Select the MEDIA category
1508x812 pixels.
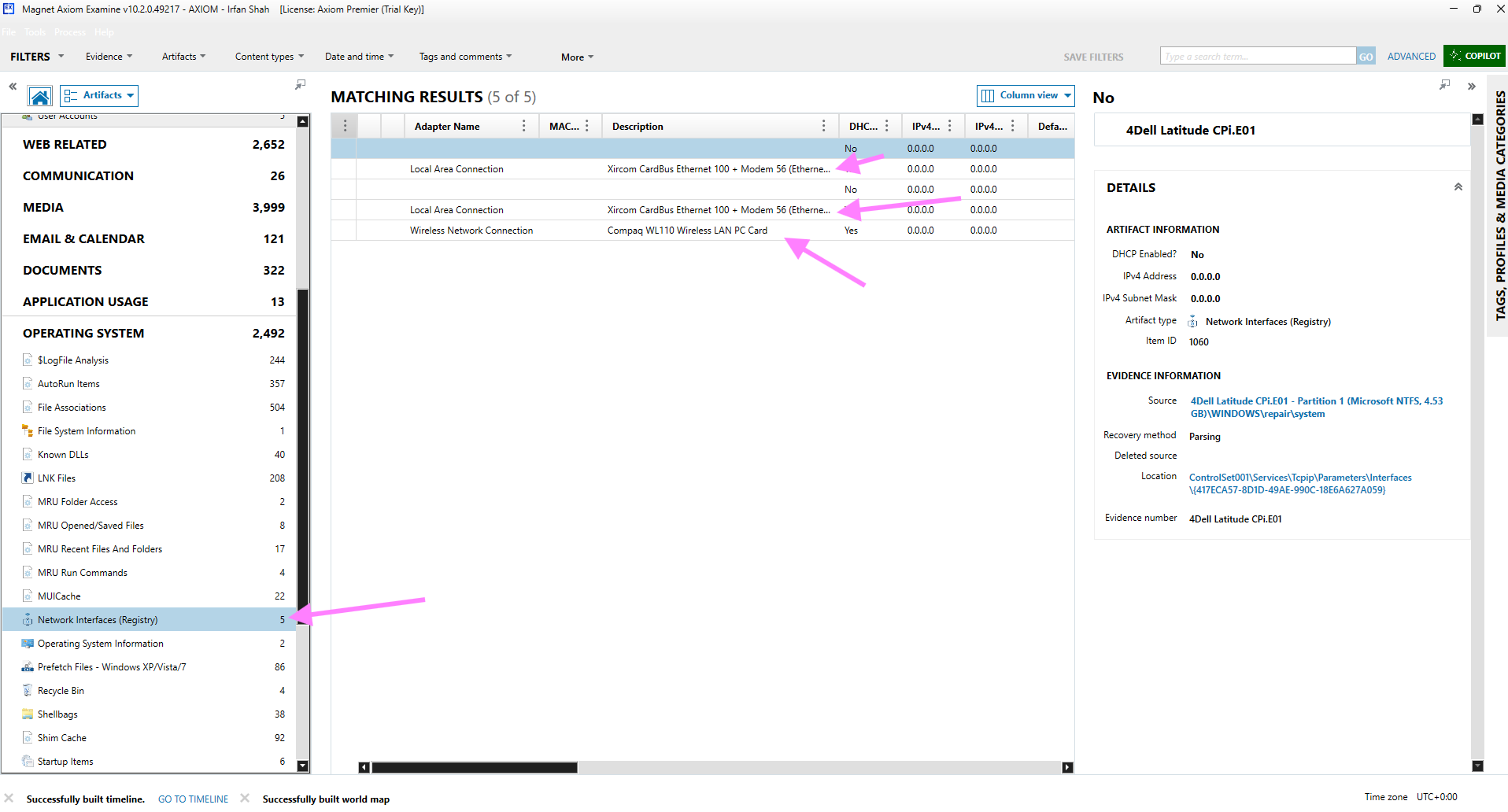[153, 208]
